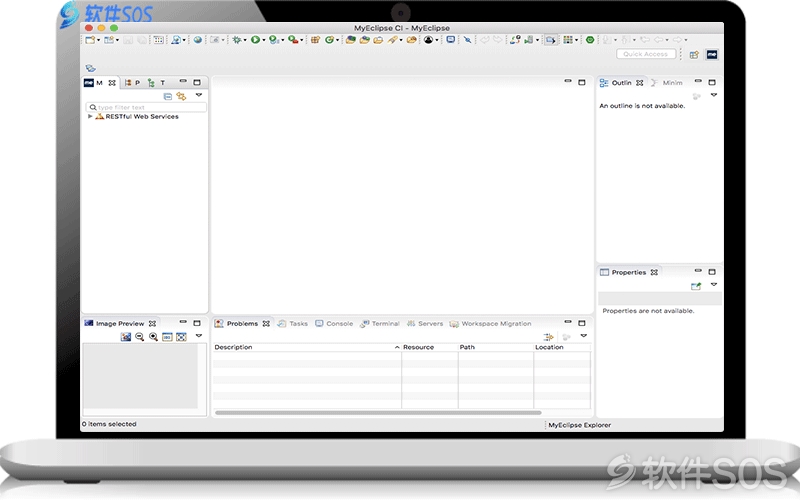Open the explorer View Menu triangle
This screenshot has width=800, height=500.
[x=199, y=95]
